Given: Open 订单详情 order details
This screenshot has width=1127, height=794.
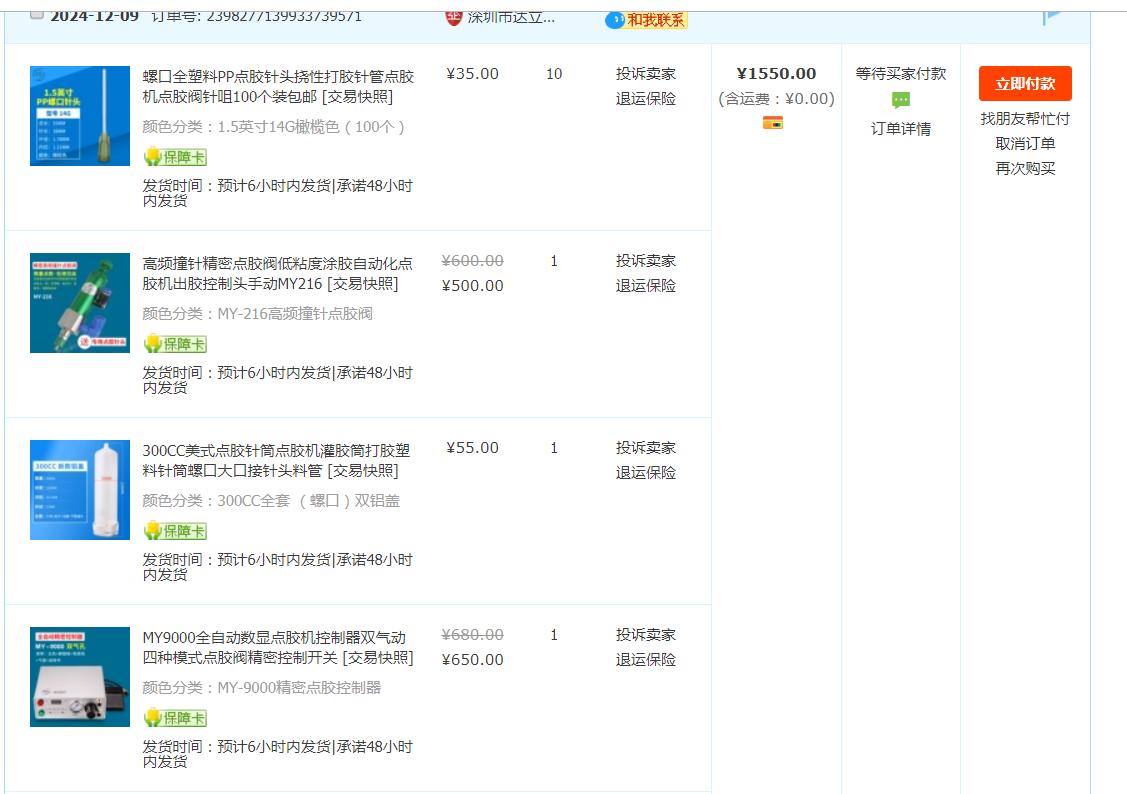Looking at the screenshot, I should tap(901, 129).
